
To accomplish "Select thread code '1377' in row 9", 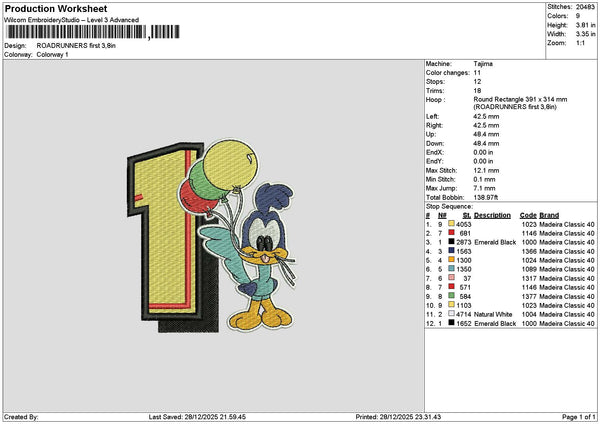I will (529, 296).
